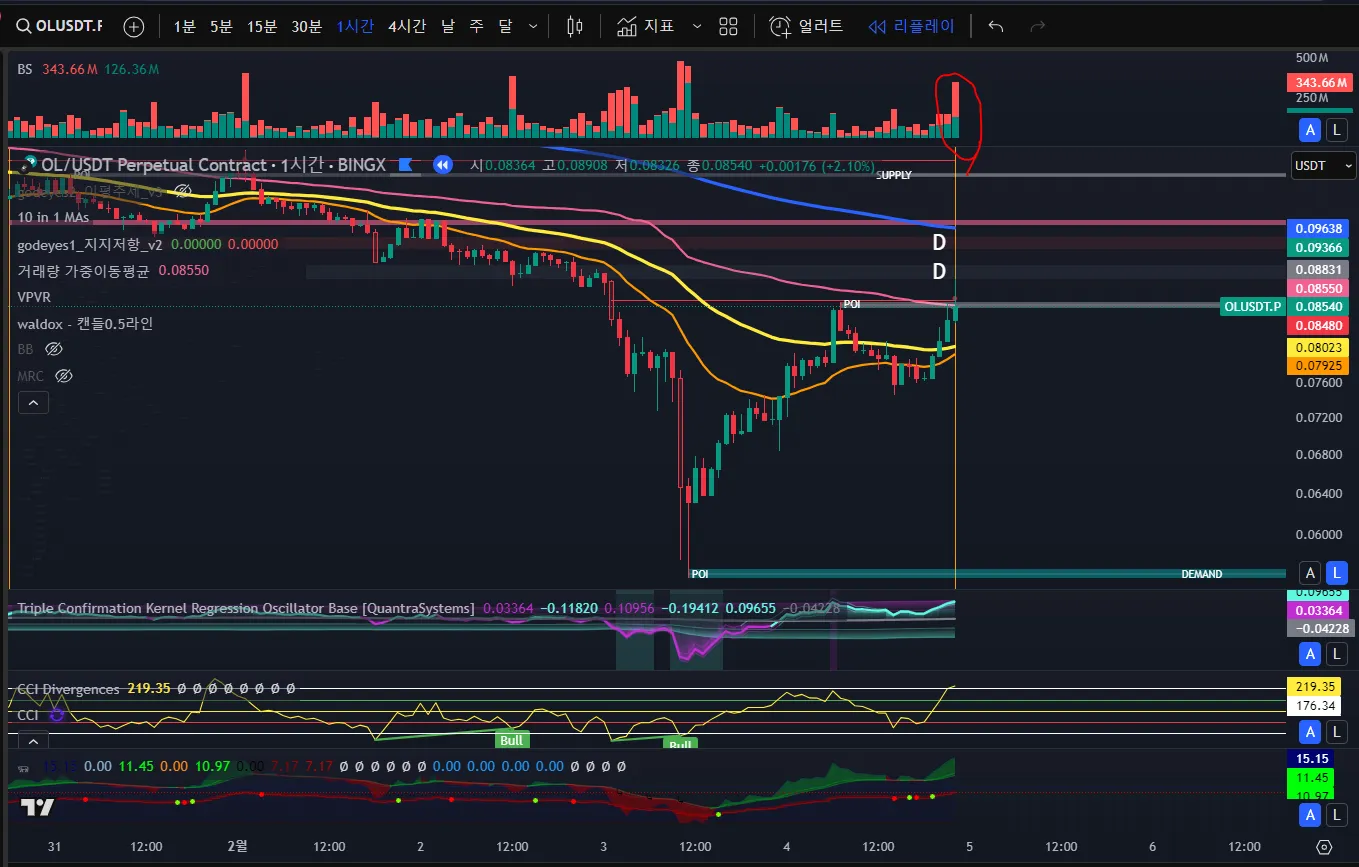Toggle log scale L in the bottom oscillator pane
Screen dimensions: 1359x867
(x=1335, y=817)
